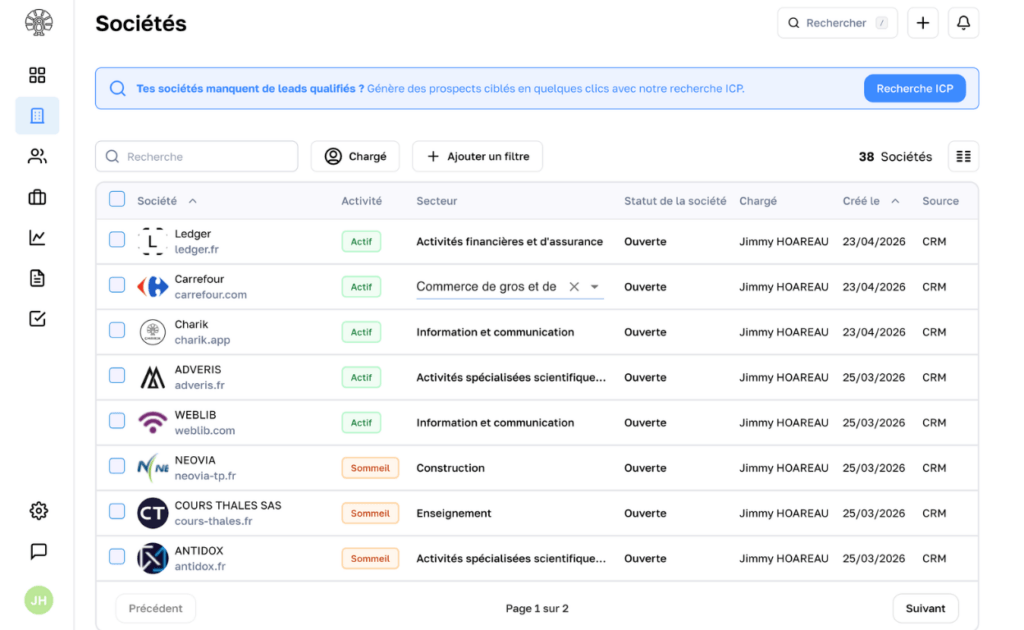The image size is (1024, 630).
Task: Tick the checkbox for the Carrefour row
Action: coord(117,286)
